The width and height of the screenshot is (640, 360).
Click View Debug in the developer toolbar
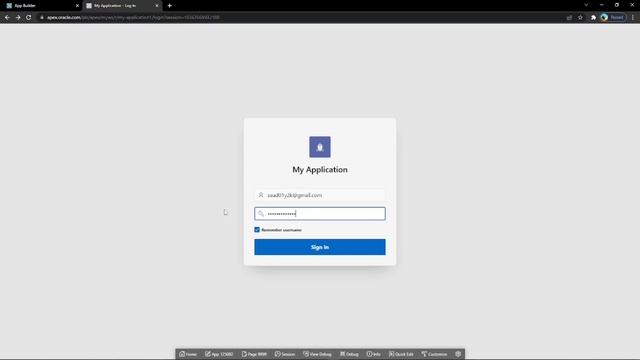(317, 354)
